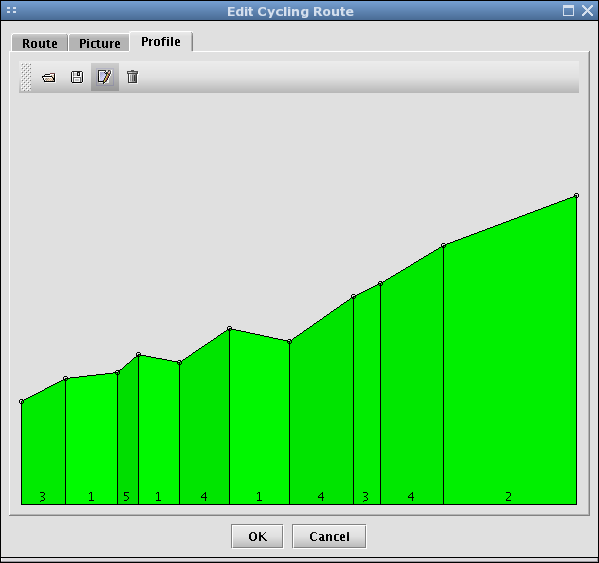Select the profile point above segment 2's start
599x563 pixels.
pos(444,246)
